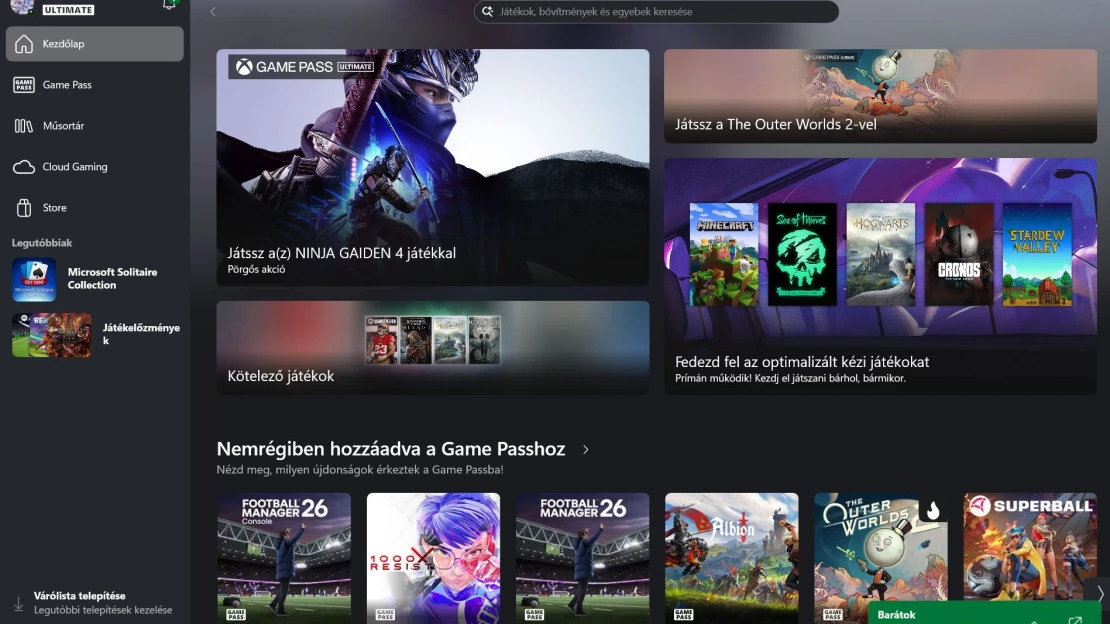The height and width of the screenshot is (624, 1110).
Task: Focus the game search field
Action: pyautogui.click(x=656, y=11)
